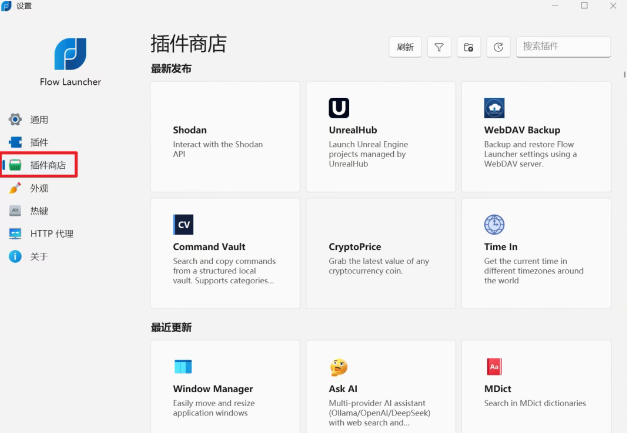Click the 最新发布 section heading

point(171,68)
